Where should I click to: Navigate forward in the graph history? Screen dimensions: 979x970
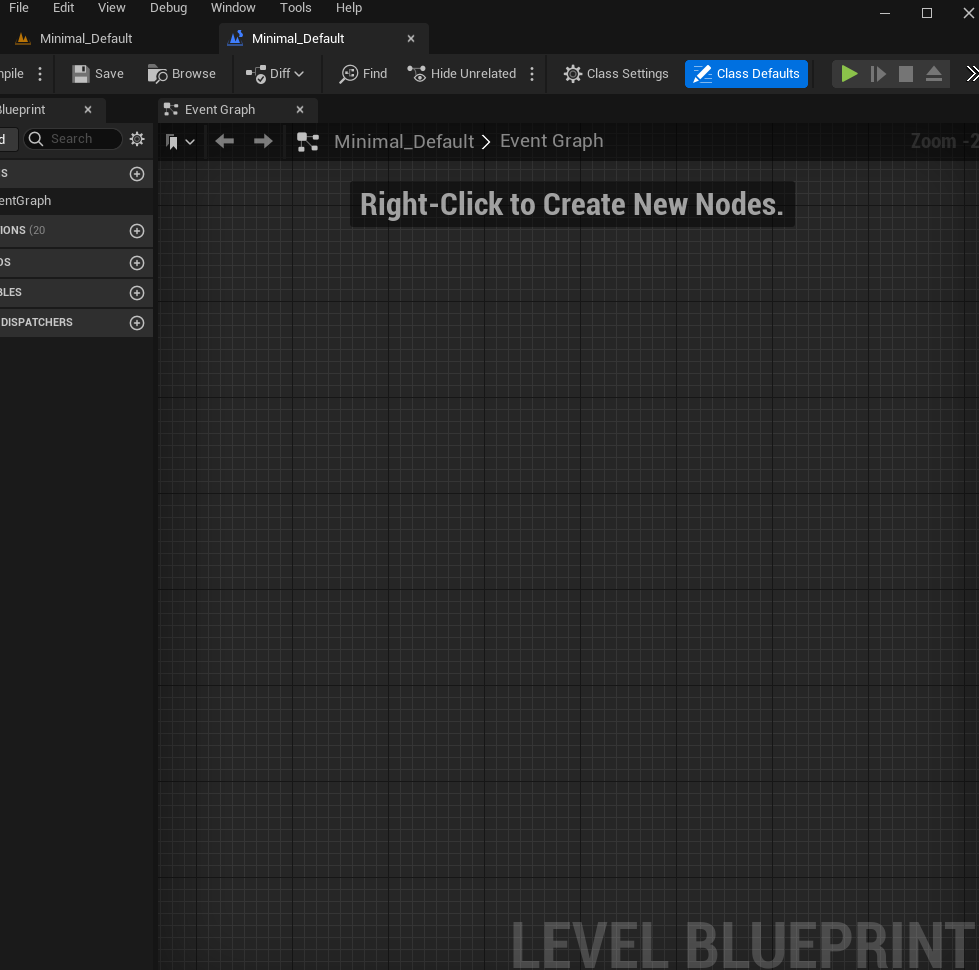(263, 142)
